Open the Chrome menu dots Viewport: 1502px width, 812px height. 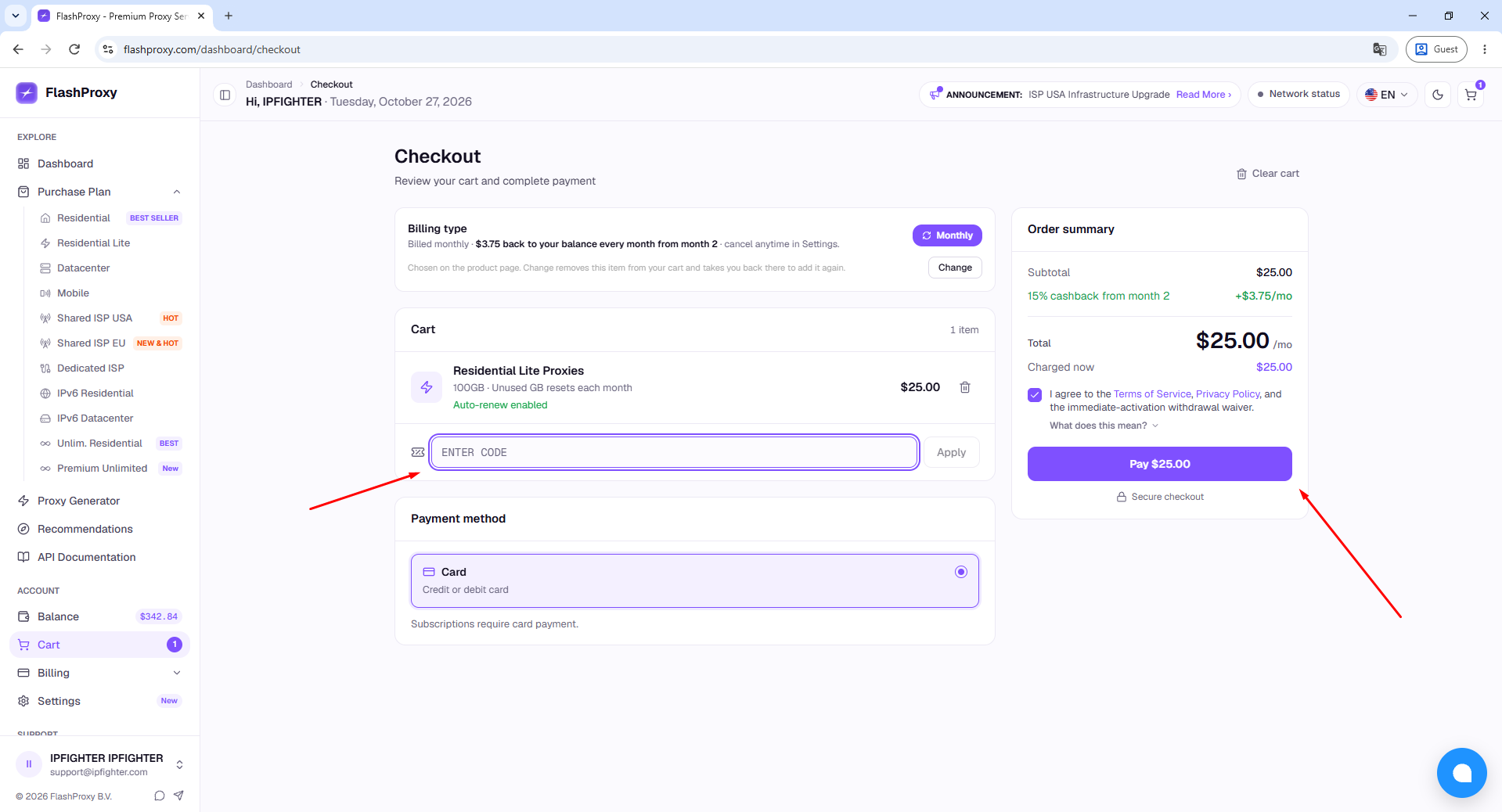(x=1485, y=49)
